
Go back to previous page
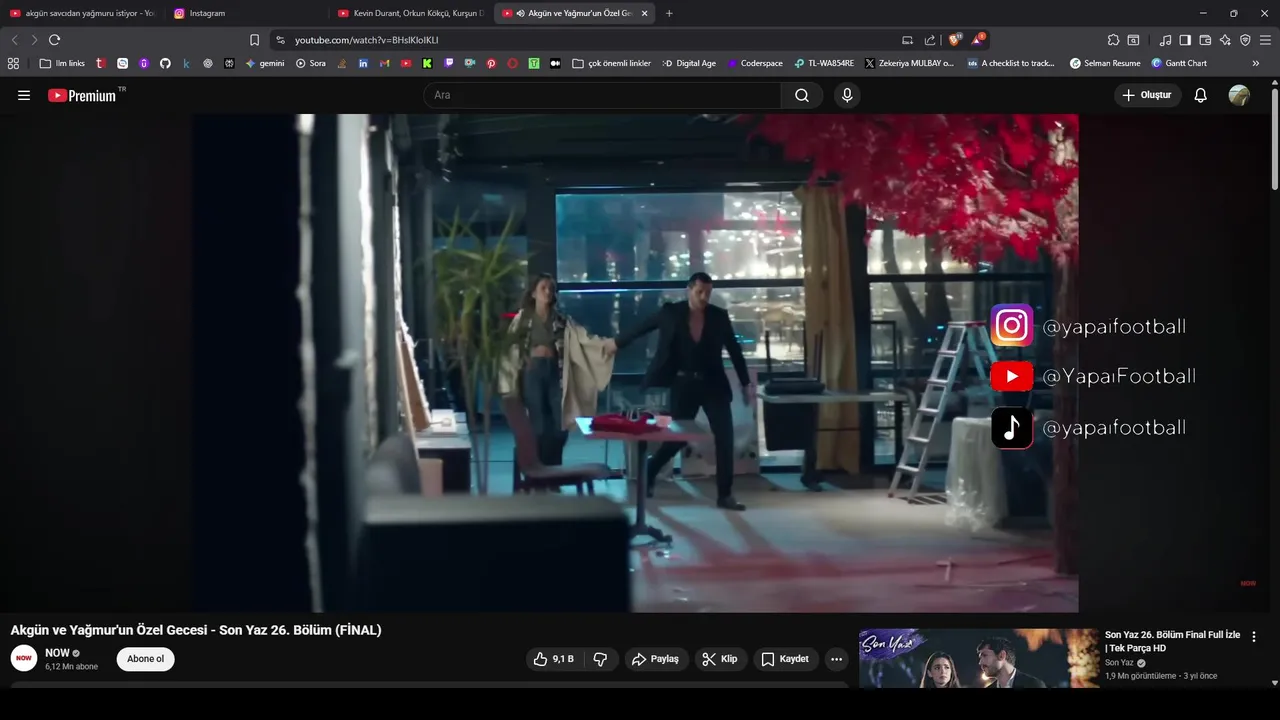point(14,40)
